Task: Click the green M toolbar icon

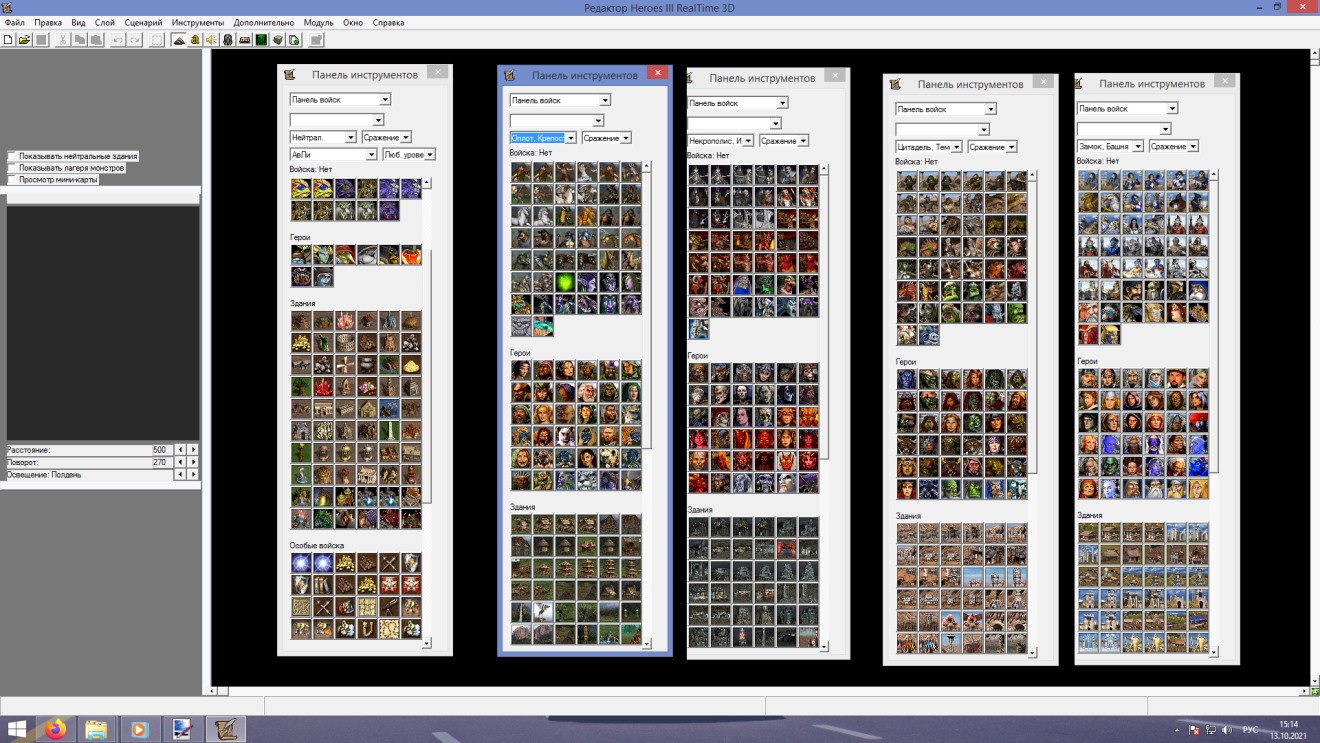Action: (x=261, y=40)
